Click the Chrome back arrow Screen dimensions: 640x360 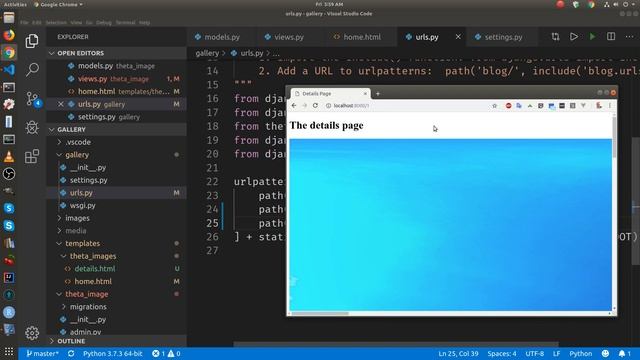tap(294, 105)
